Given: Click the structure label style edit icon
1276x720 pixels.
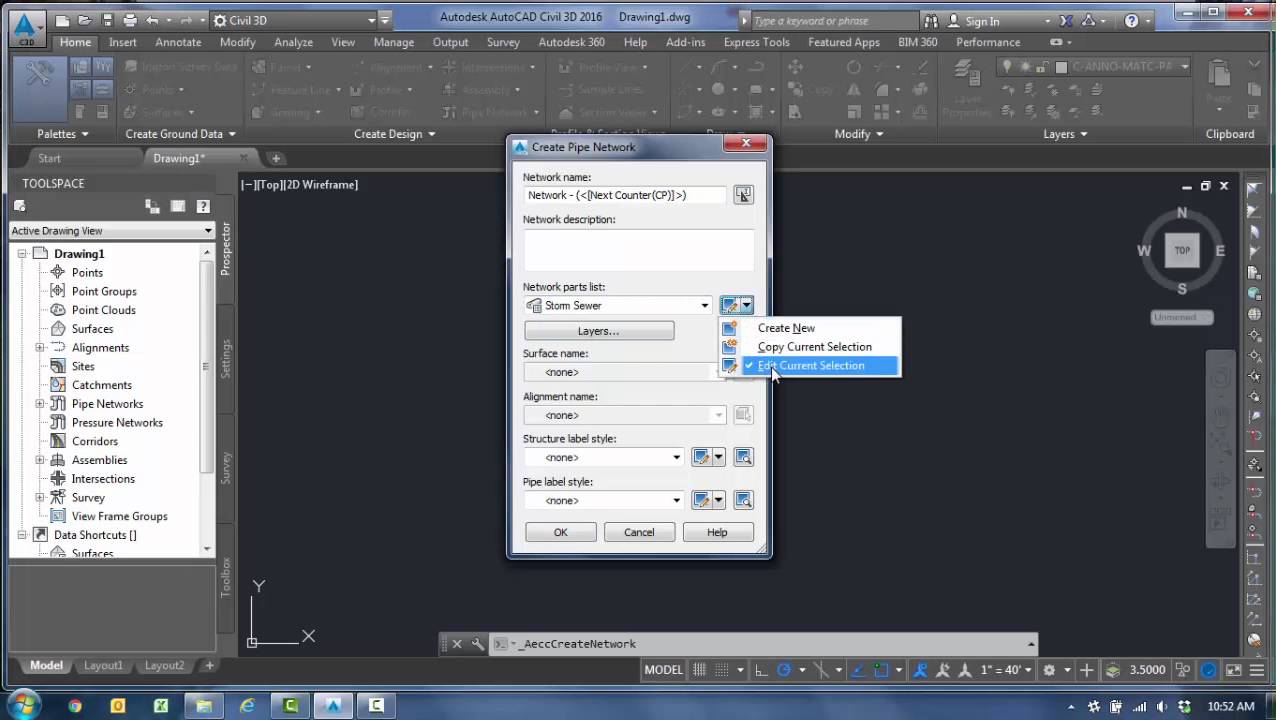Looking at the screenshot, I should point(701,457).
